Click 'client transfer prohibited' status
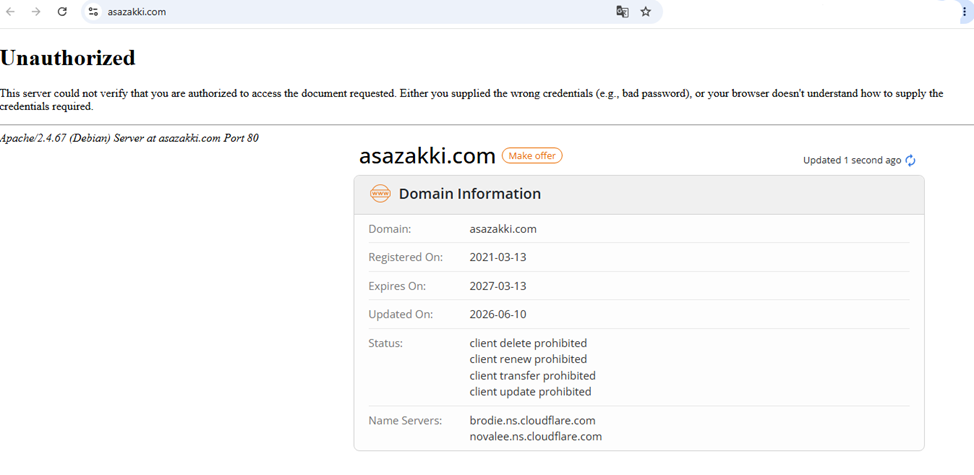The width and height of the screenshot is (974, 475). pos(532,376)
